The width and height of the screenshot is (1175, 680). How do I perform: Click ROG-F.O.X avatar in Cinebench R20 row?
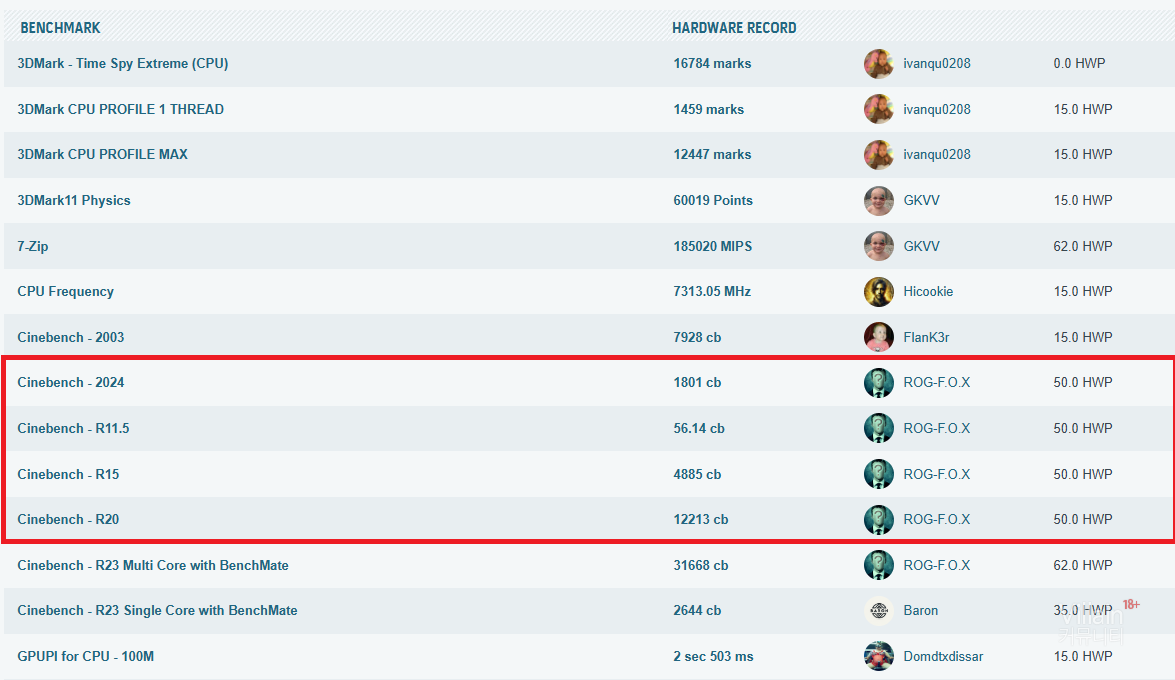[878, 520]
